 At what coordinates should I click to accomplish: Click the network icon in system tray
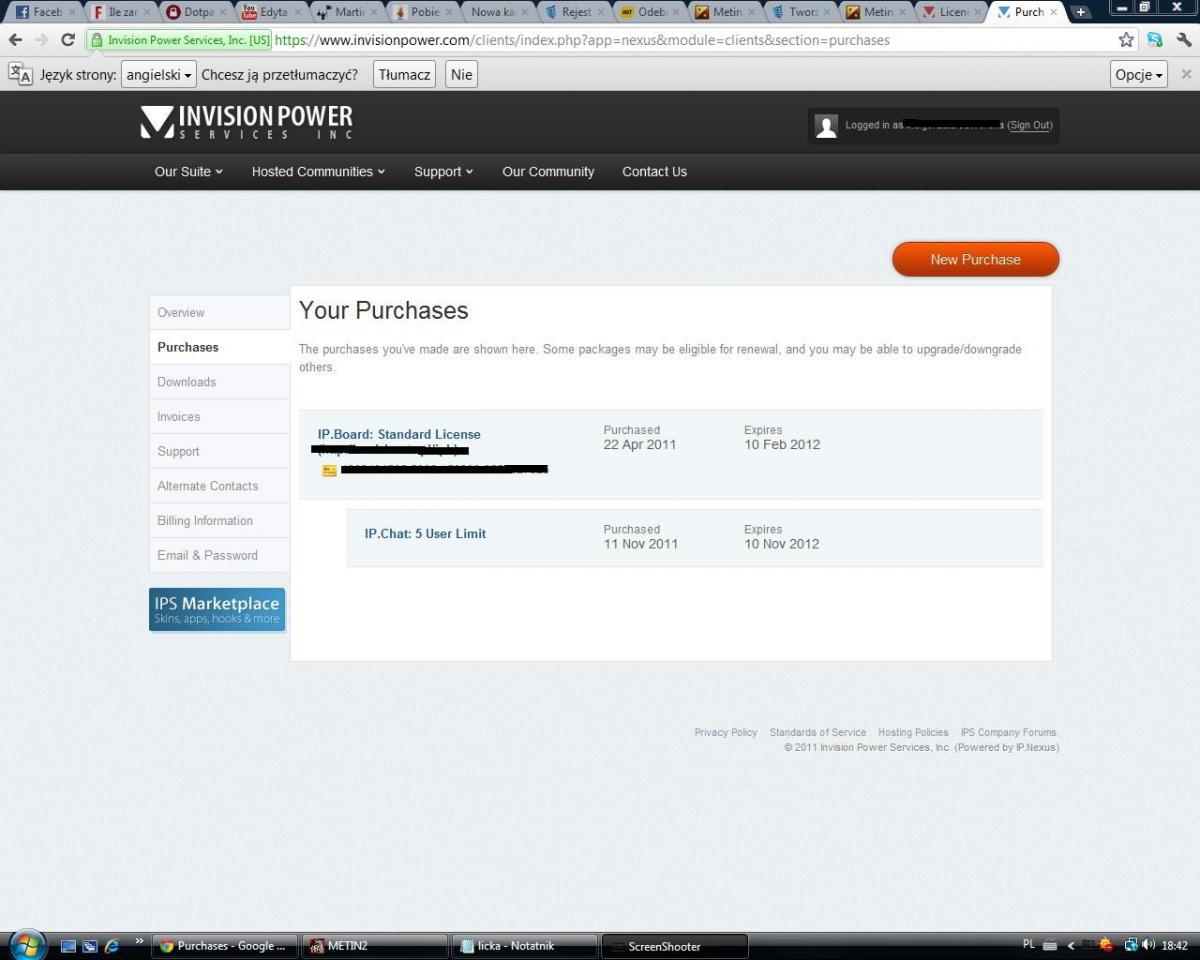point(1131,945)
